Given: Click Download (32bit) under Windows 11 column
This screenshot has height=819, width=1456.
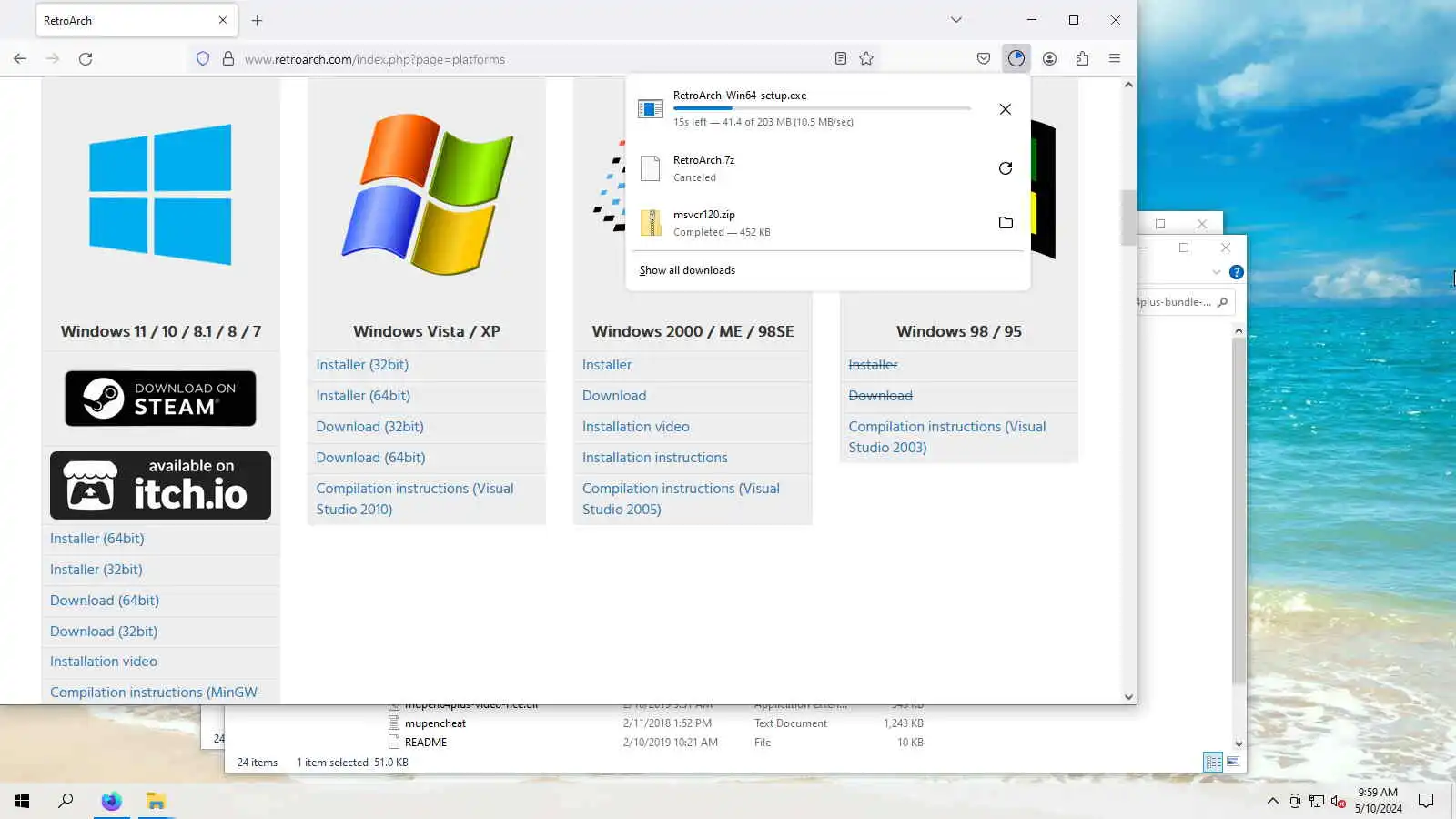Looking at the screenshot, I should (x=104, y=632).
